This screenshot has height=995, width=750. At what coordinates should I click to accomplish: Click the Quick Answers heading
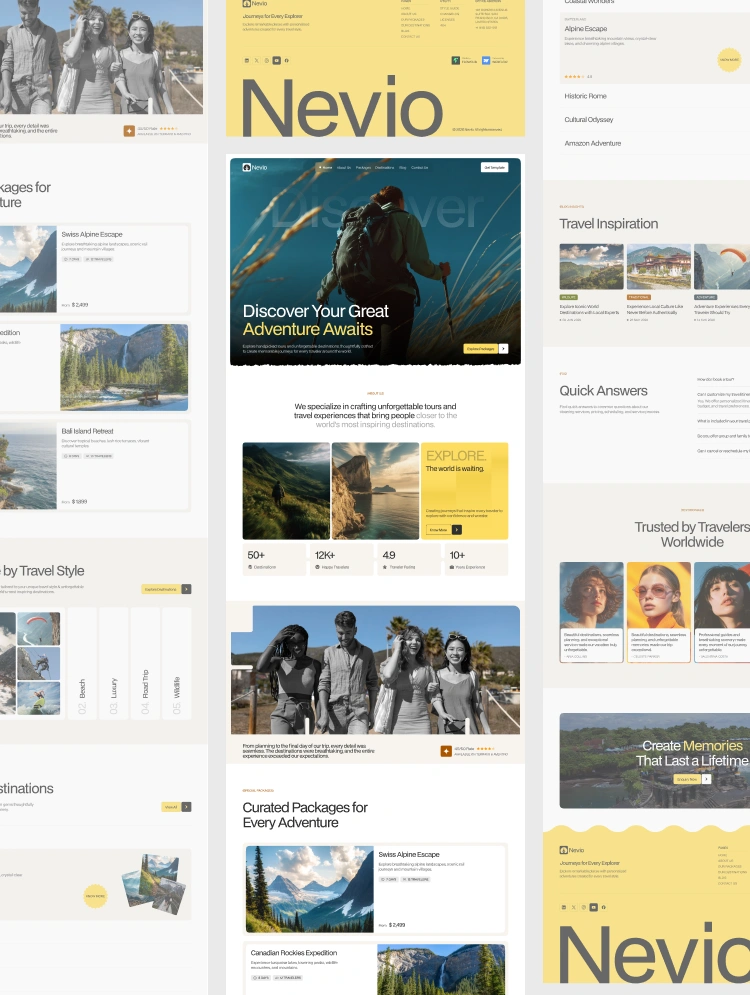(x=603, y=391)
